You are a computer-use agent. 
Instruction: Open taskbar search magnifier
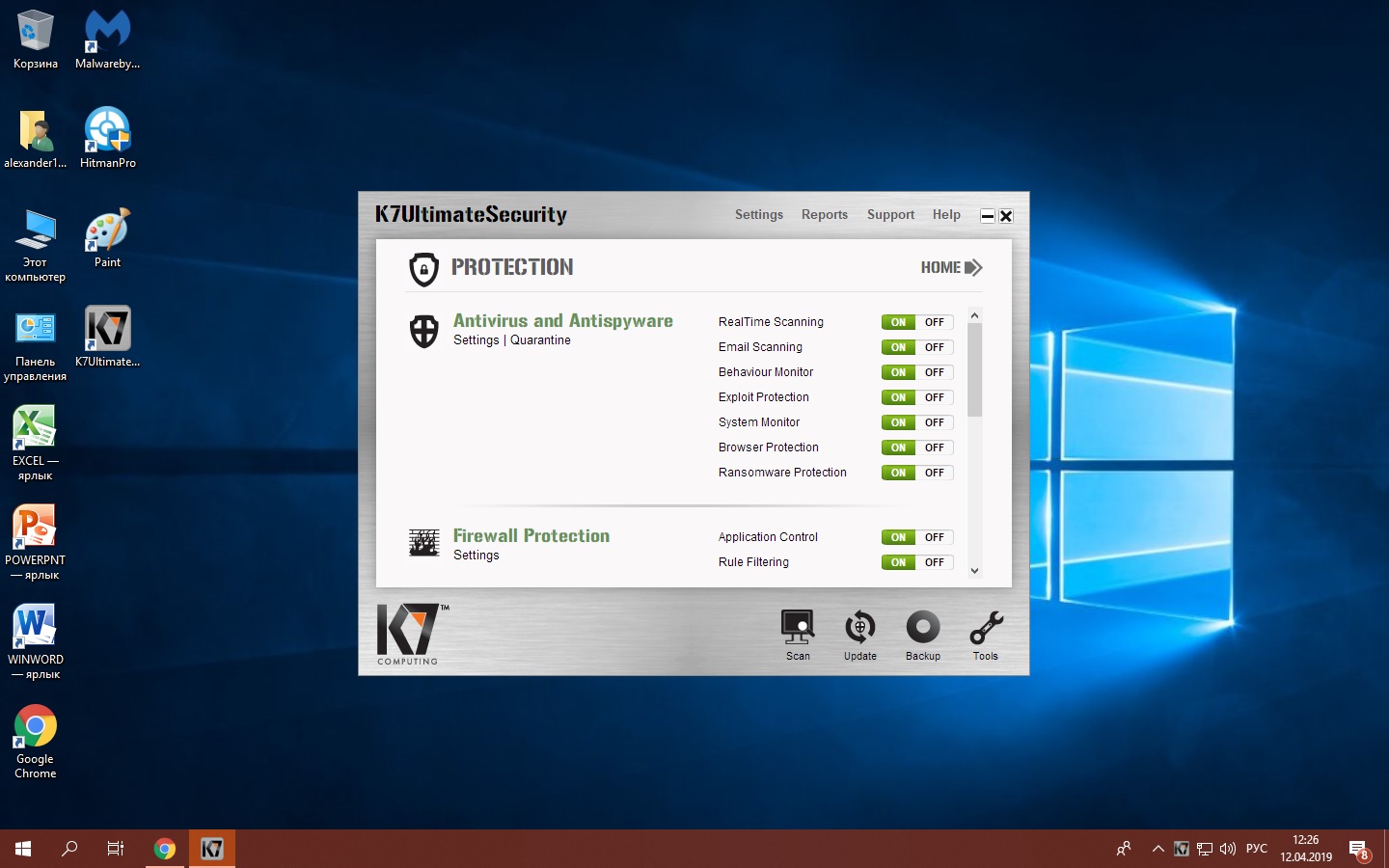tap(69, 849)
